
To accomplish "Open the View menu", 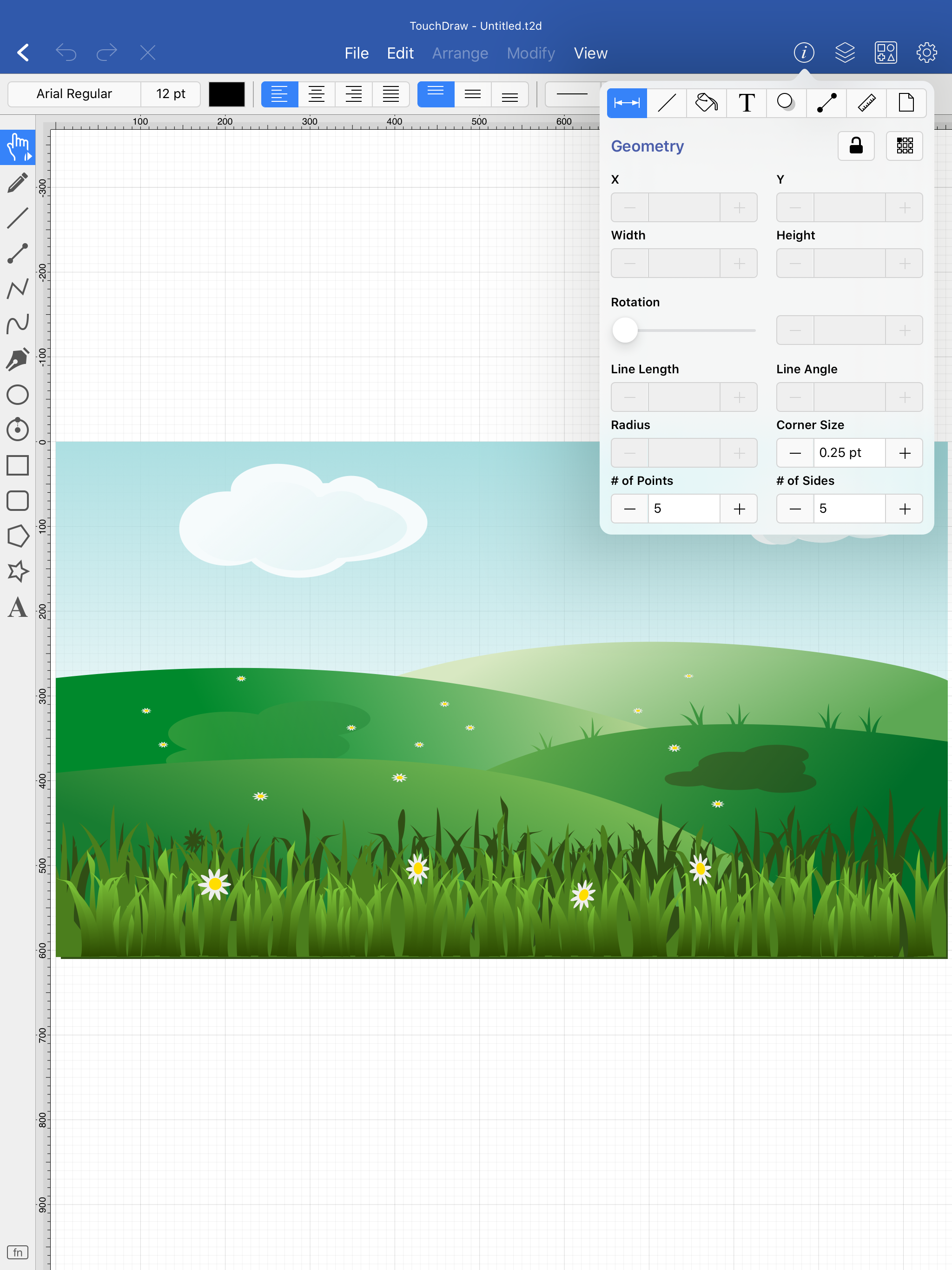I will (590, 53).
